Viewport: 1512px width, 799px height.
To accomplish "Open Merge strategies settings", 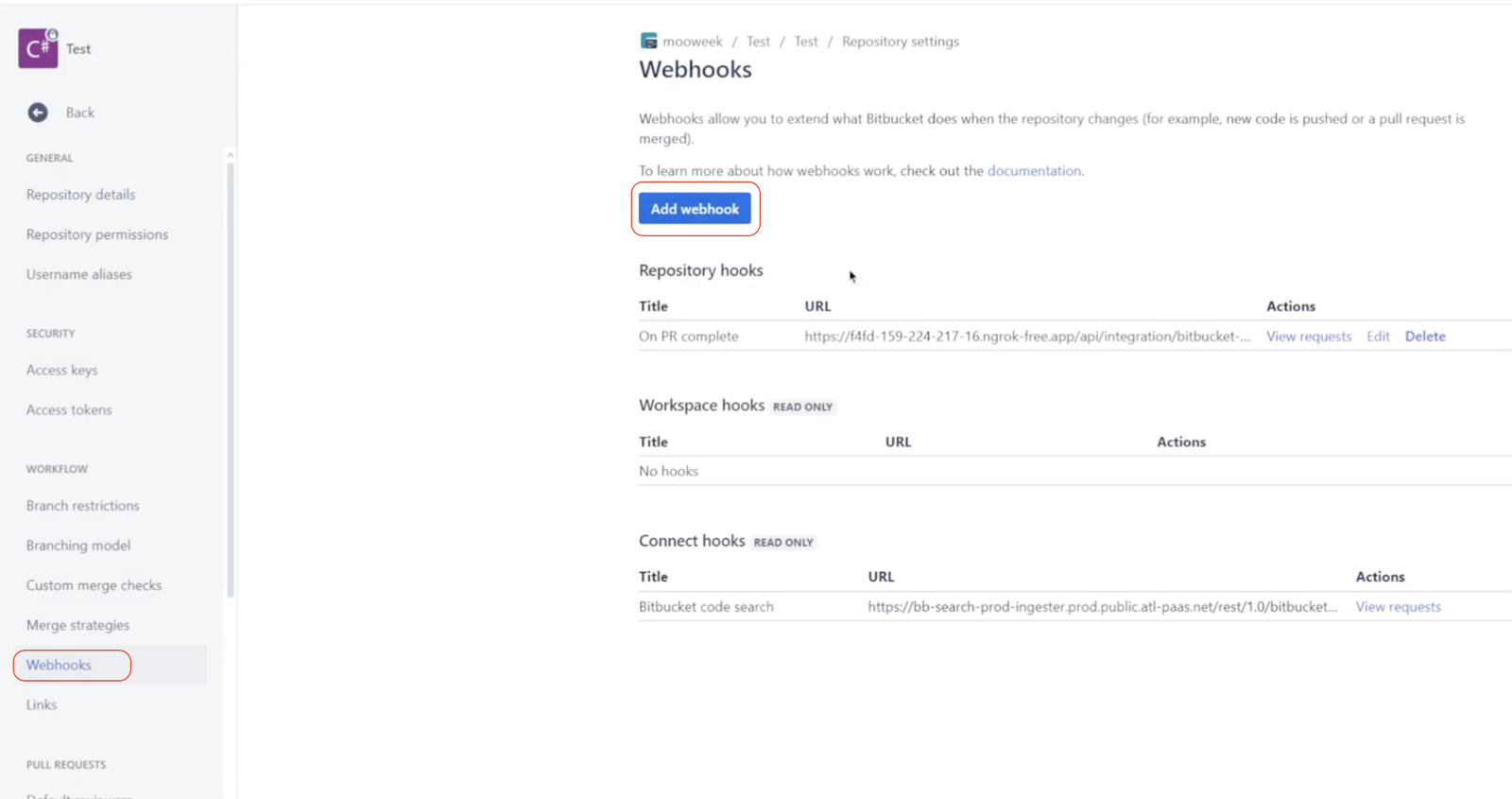I will [77, 625].
